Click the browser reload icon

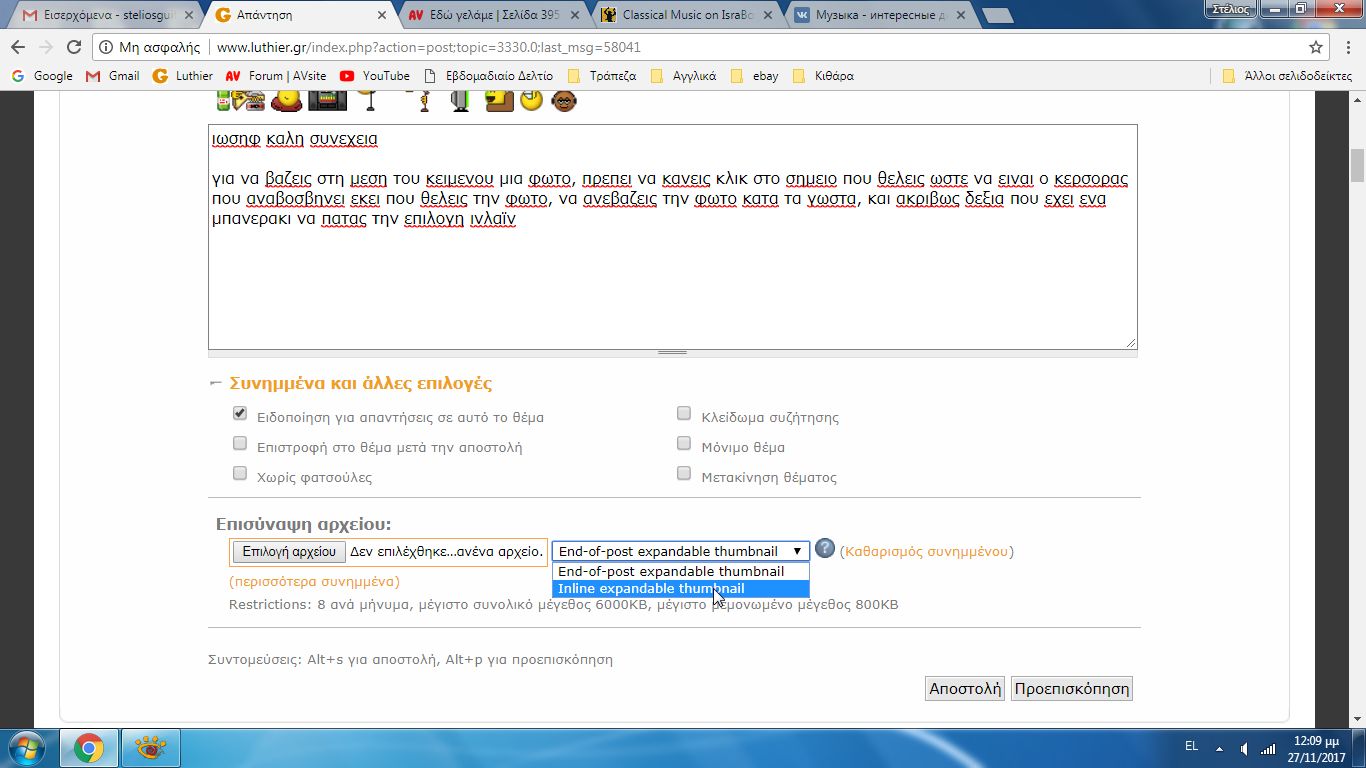click(x=73, y=47)
